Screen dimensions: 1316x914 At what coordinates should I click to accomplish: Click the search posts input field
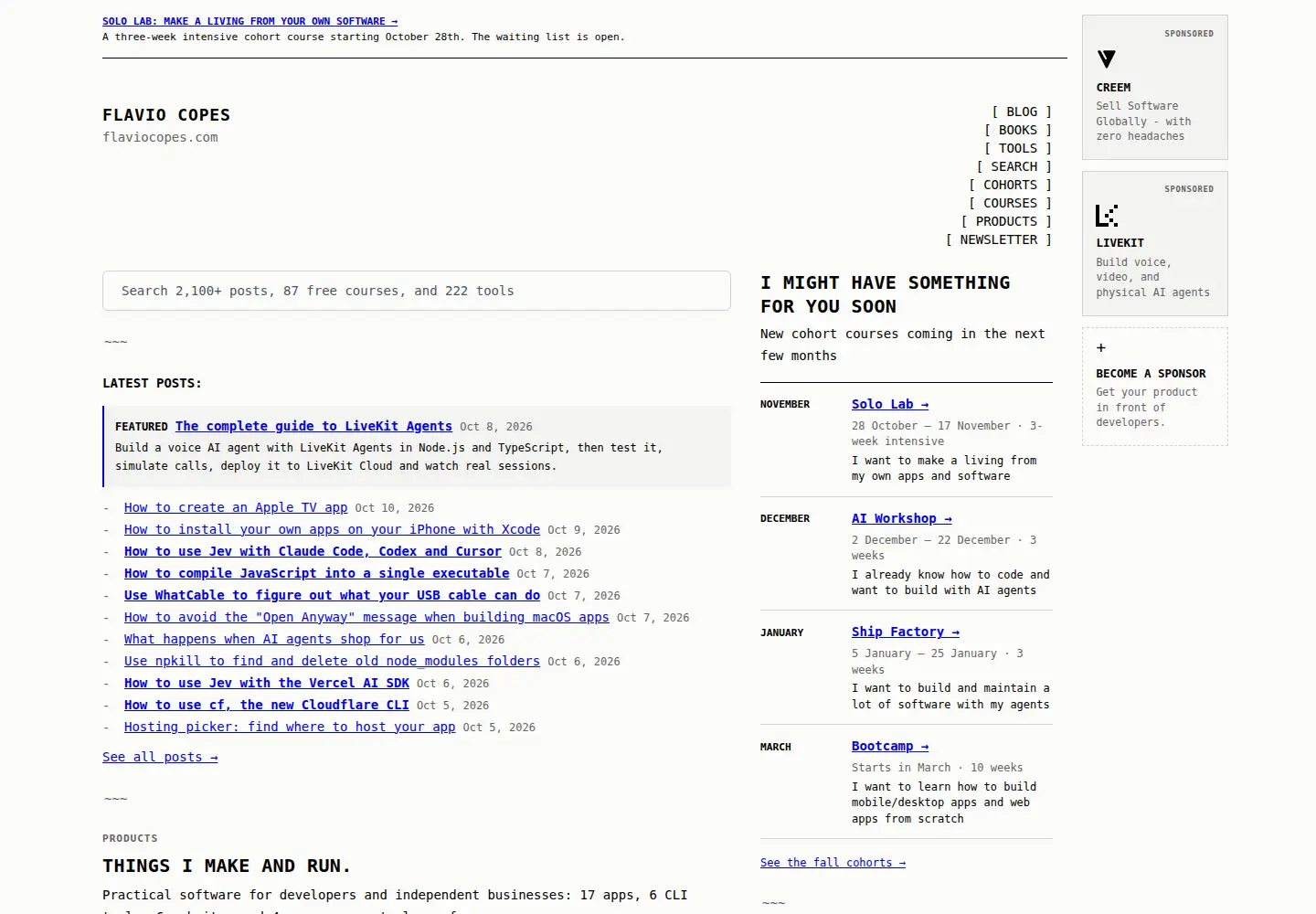(417, 291)
